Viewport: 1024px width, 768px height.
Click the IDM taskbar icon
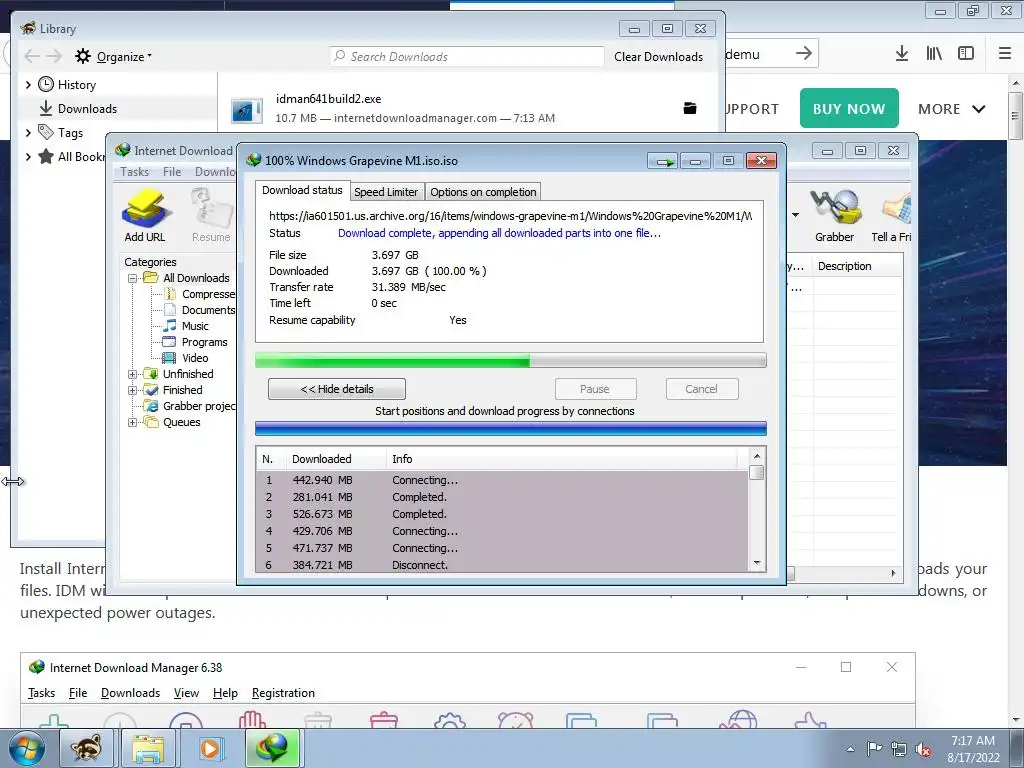point(272,748)
